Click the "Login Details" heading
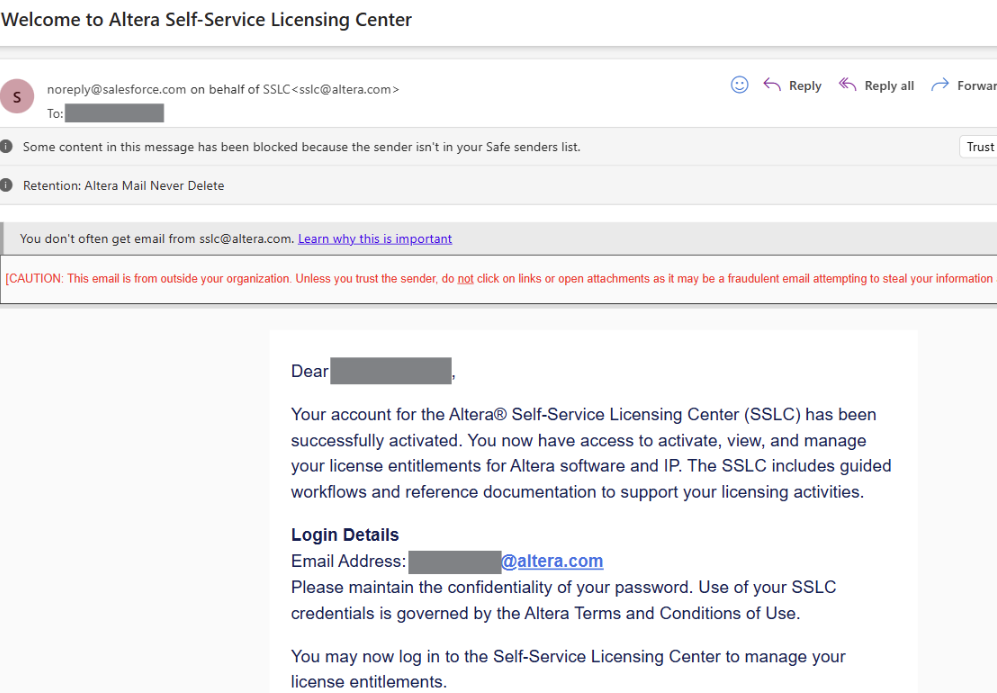Image resolution: width=997 pixels, height=693 pixels. tap(345, 535)
